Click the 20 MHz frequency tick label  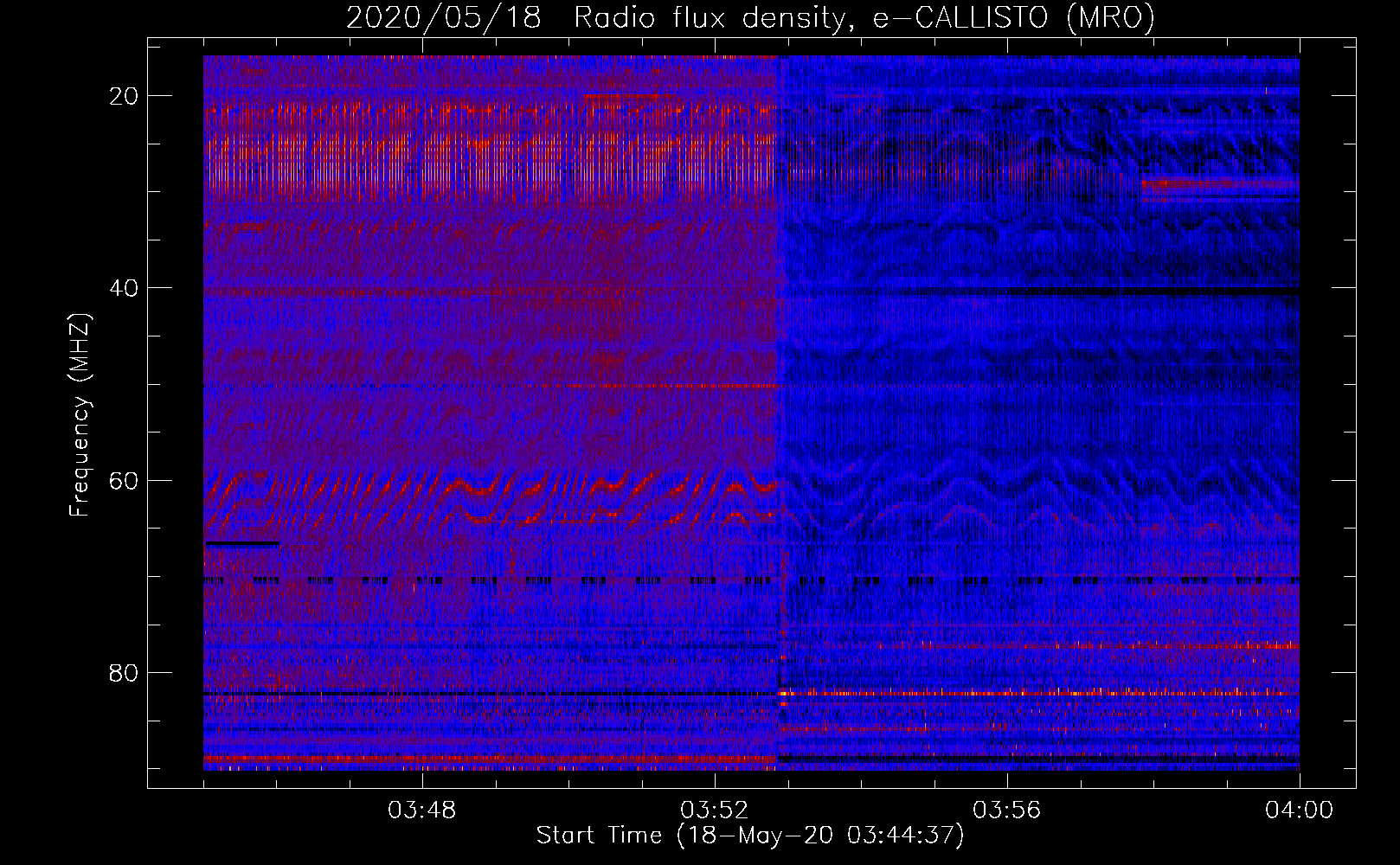click(x=124, y=96)
